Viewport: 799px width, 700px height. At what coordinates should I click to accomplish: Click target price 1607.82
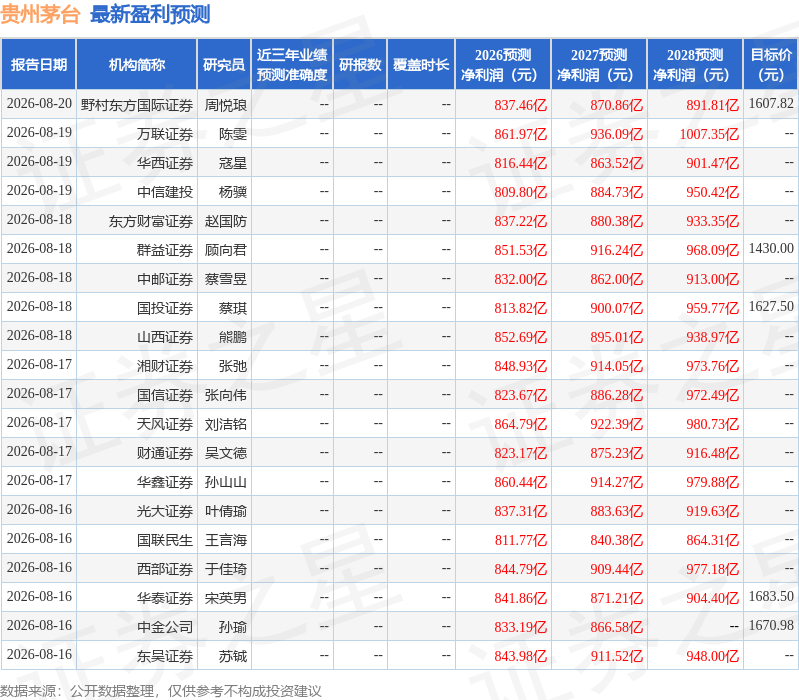point(771,103)
